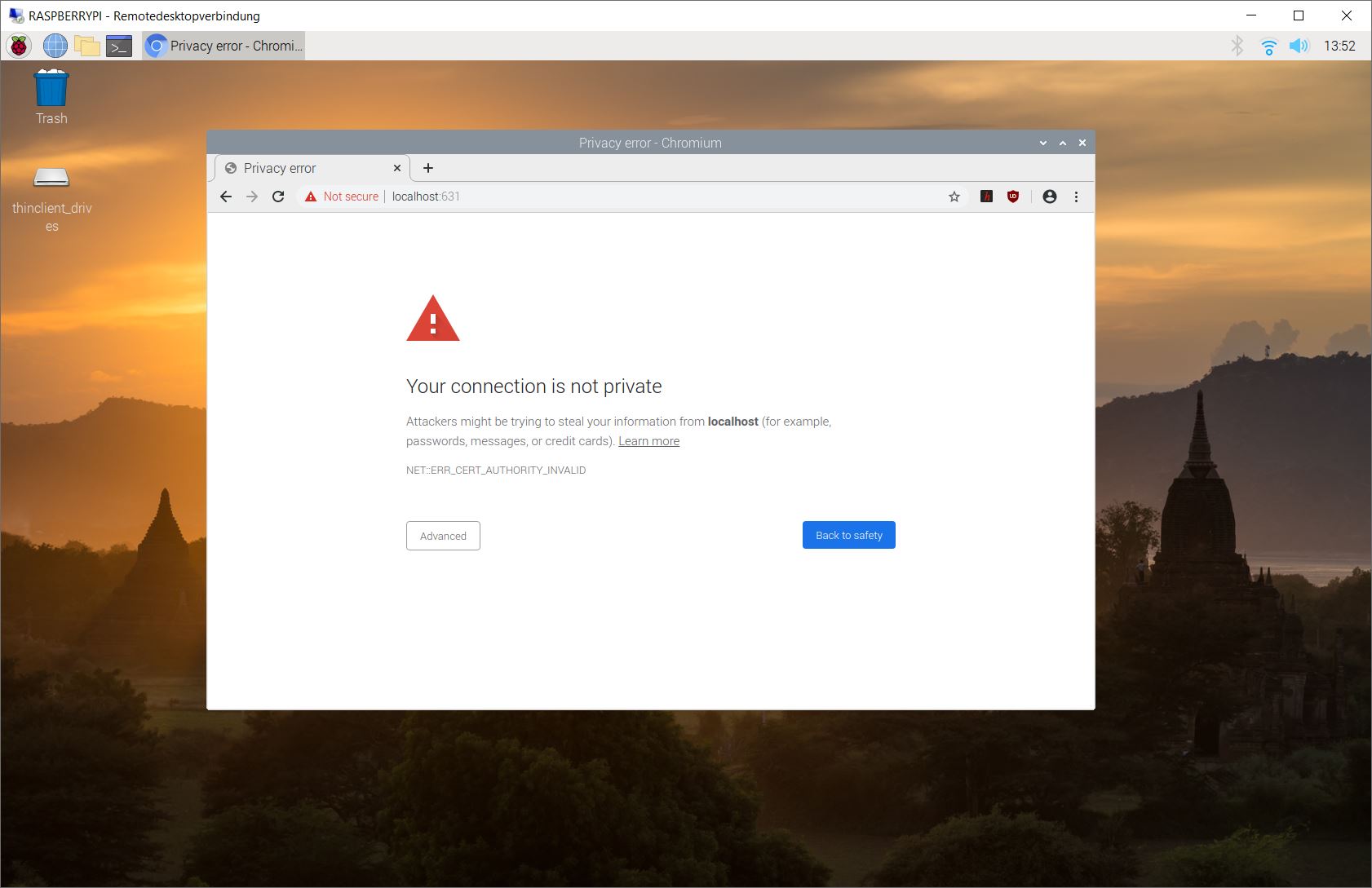Screen dimensions: 1372x888
Task: Open a new tab with plus button
Action: pos(427,168)
